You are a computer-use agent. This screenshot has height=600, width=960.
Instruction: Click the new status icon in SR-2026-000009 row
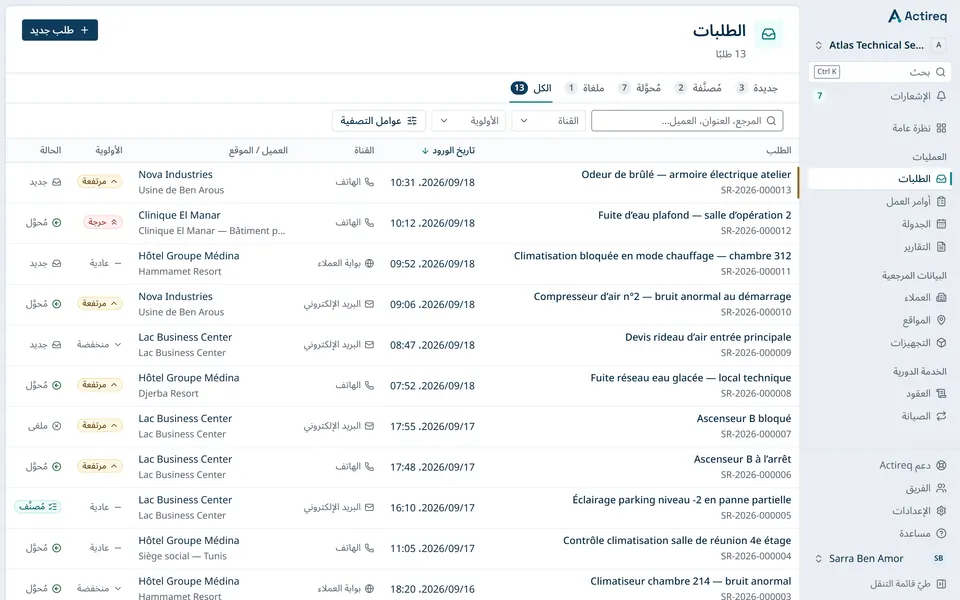coord(56,345)
